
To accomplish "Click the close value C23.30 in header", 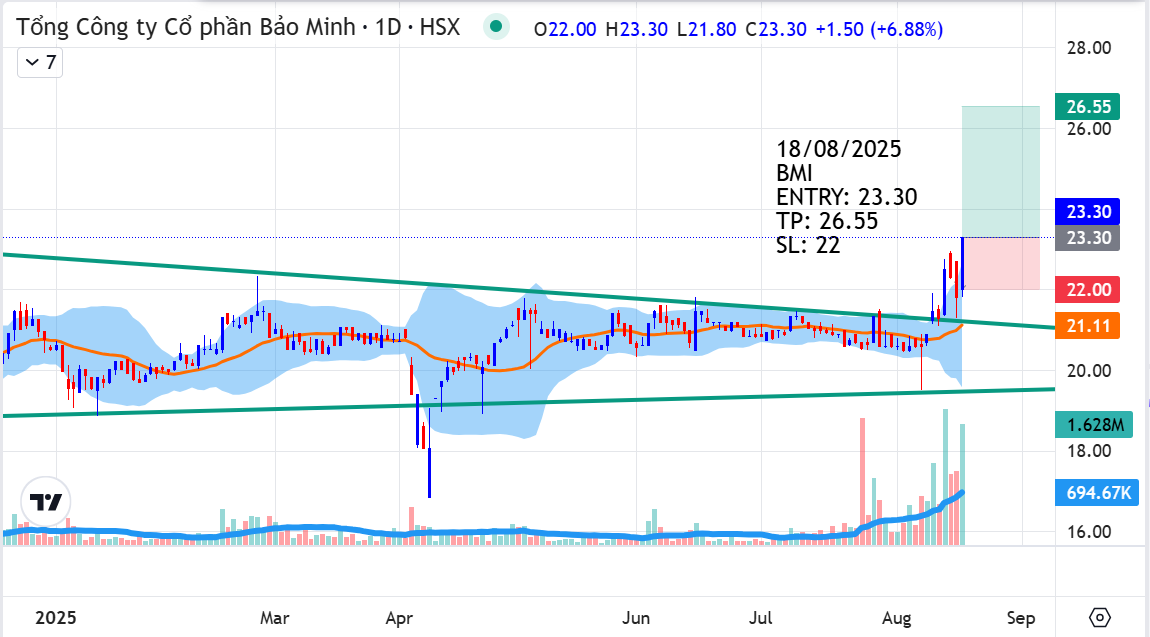I will point(776,29).
